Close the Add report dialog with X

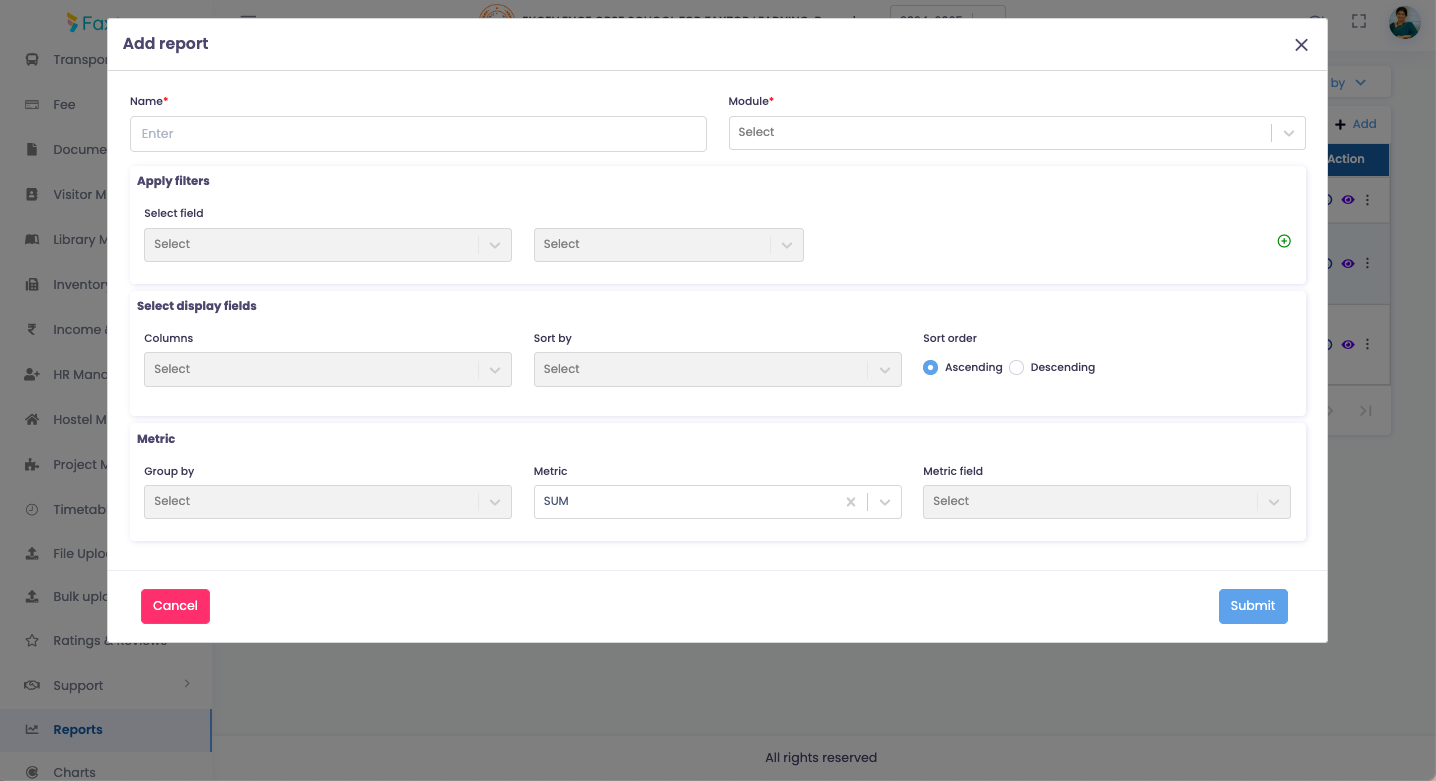(1301, 45)
